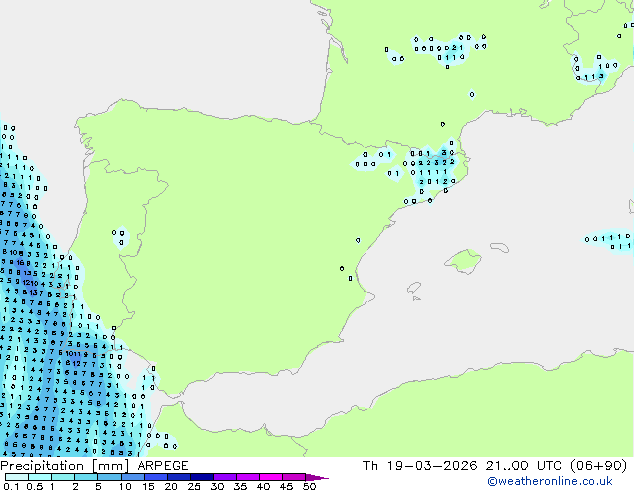Click the 'Precipitation' title word
The image size is (634, 490).
tap(42, 466)
